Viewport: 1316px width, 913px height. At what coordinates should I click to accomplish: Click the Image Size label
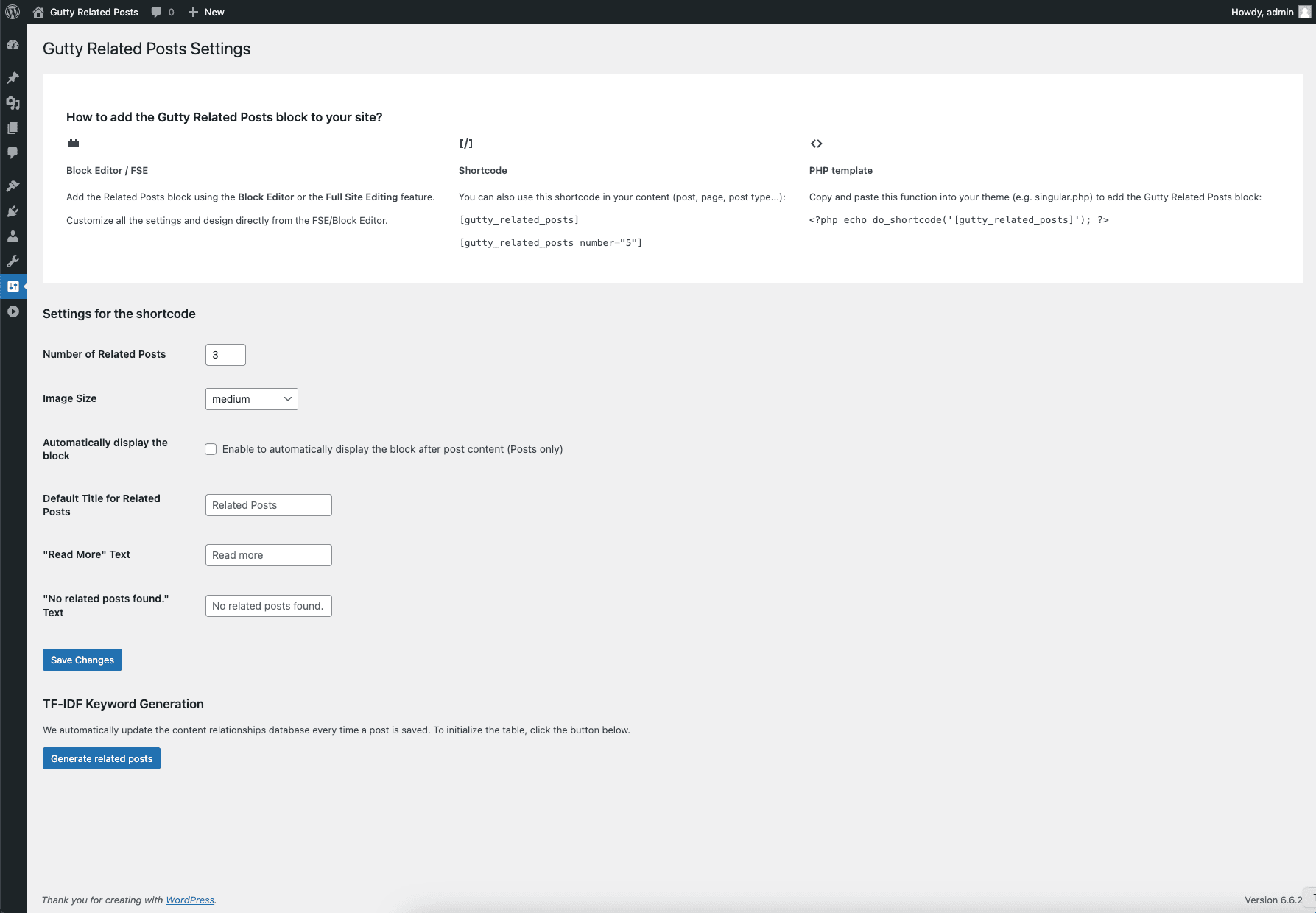coord(70,398)
